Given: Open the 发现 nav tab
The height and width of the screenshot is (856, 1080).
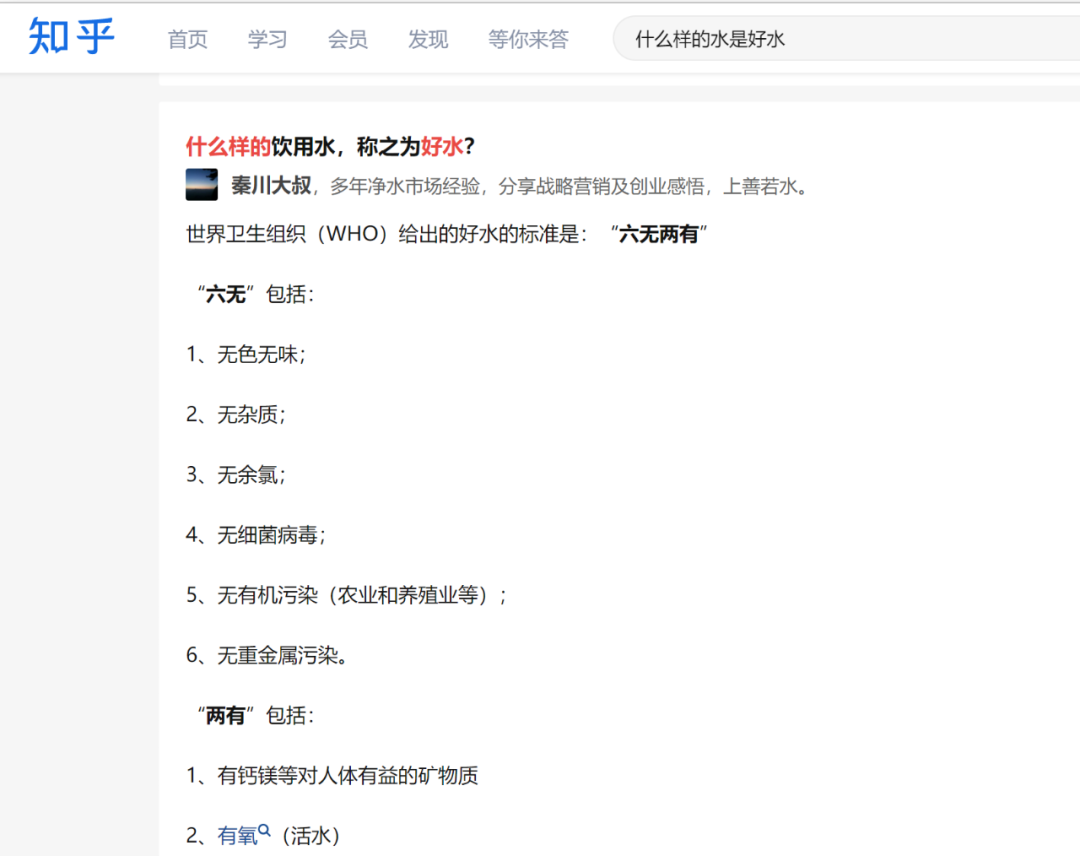Looking at the screenshot, I should point(428,39).
